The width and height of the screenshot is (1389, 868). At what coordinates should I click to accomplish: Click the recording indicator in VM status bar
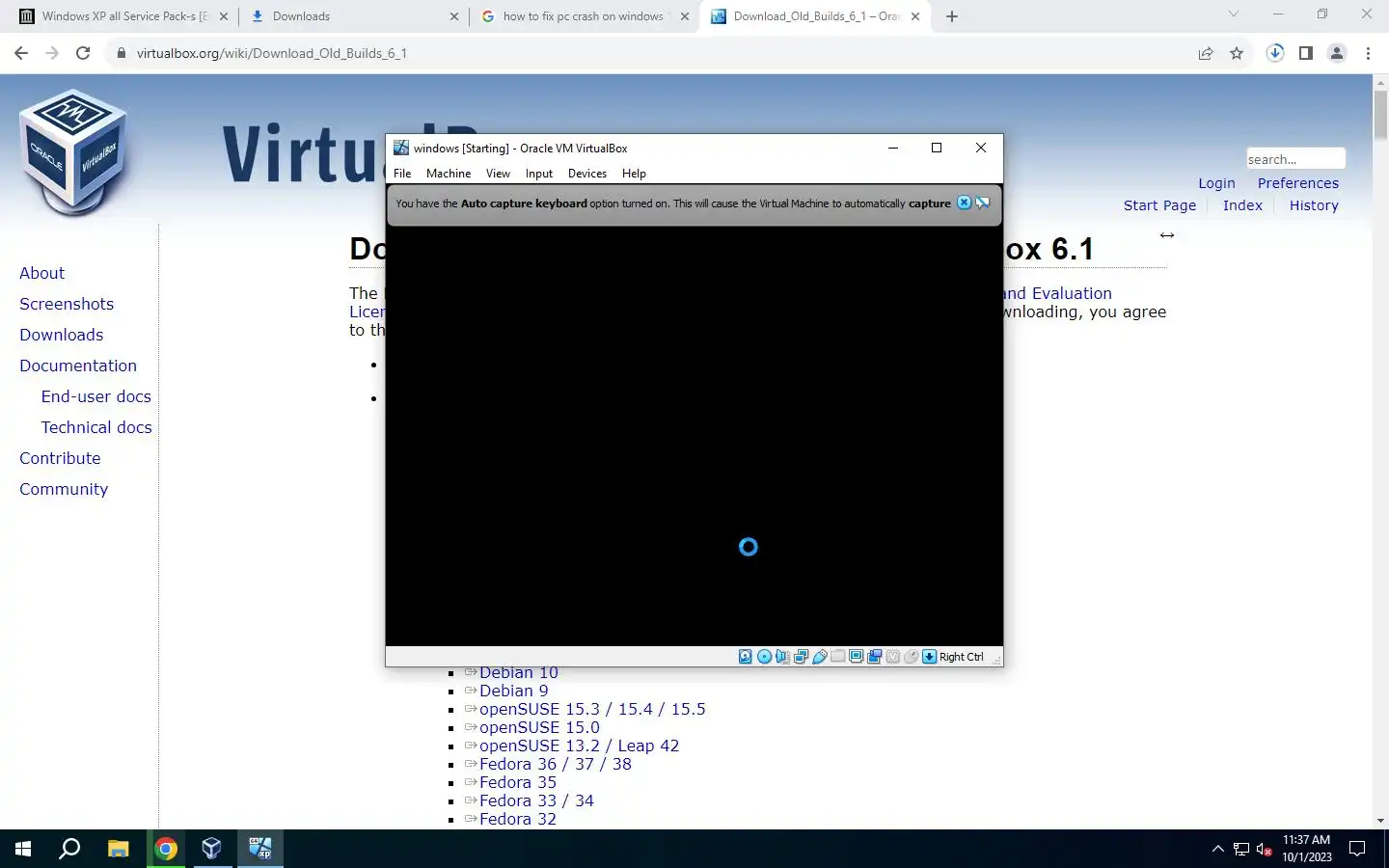(874, 657)
